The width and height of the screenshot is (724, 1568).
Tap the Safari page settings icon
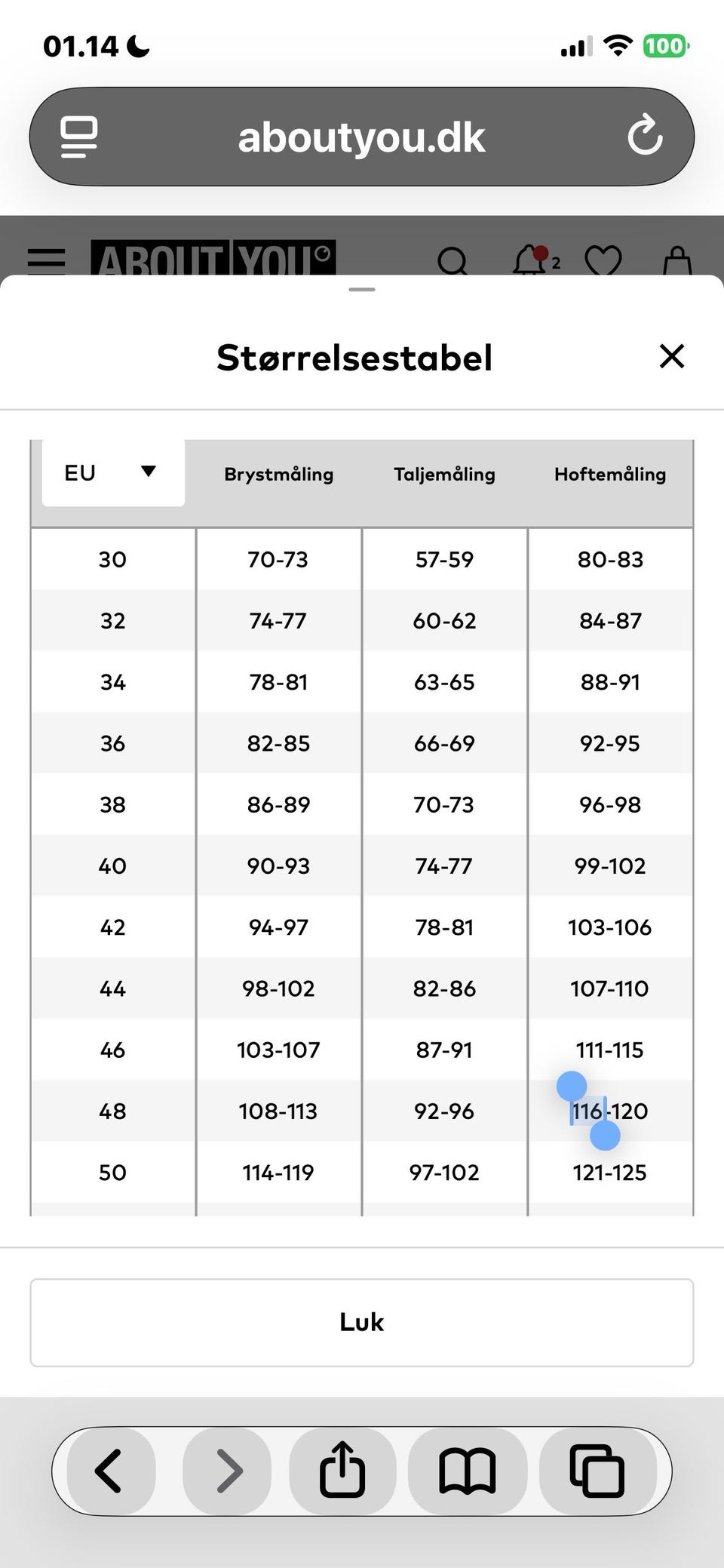point(79,137)
